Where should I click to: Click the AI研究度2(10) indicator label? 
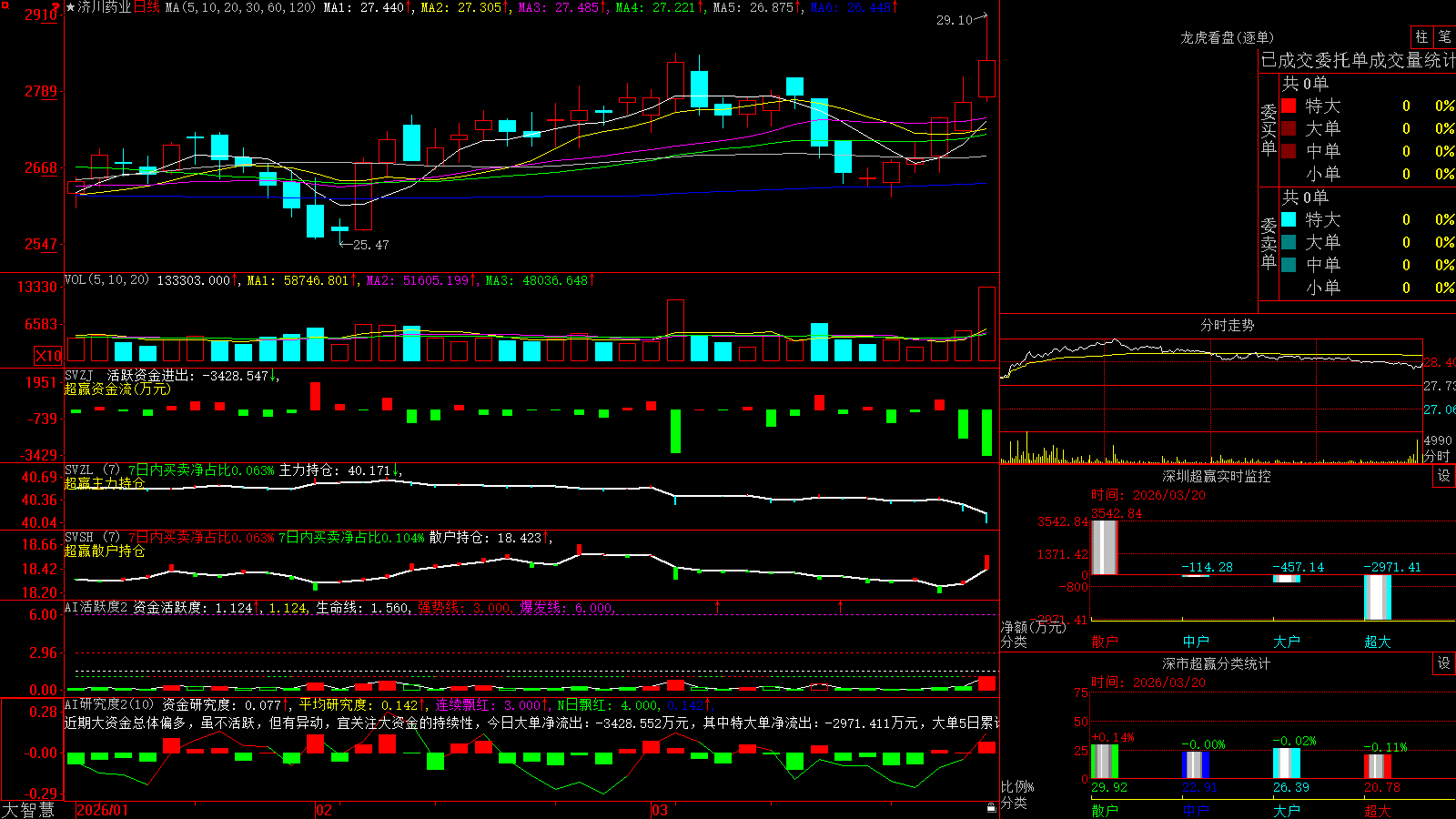pyautogui.click(x=109, y=704)
